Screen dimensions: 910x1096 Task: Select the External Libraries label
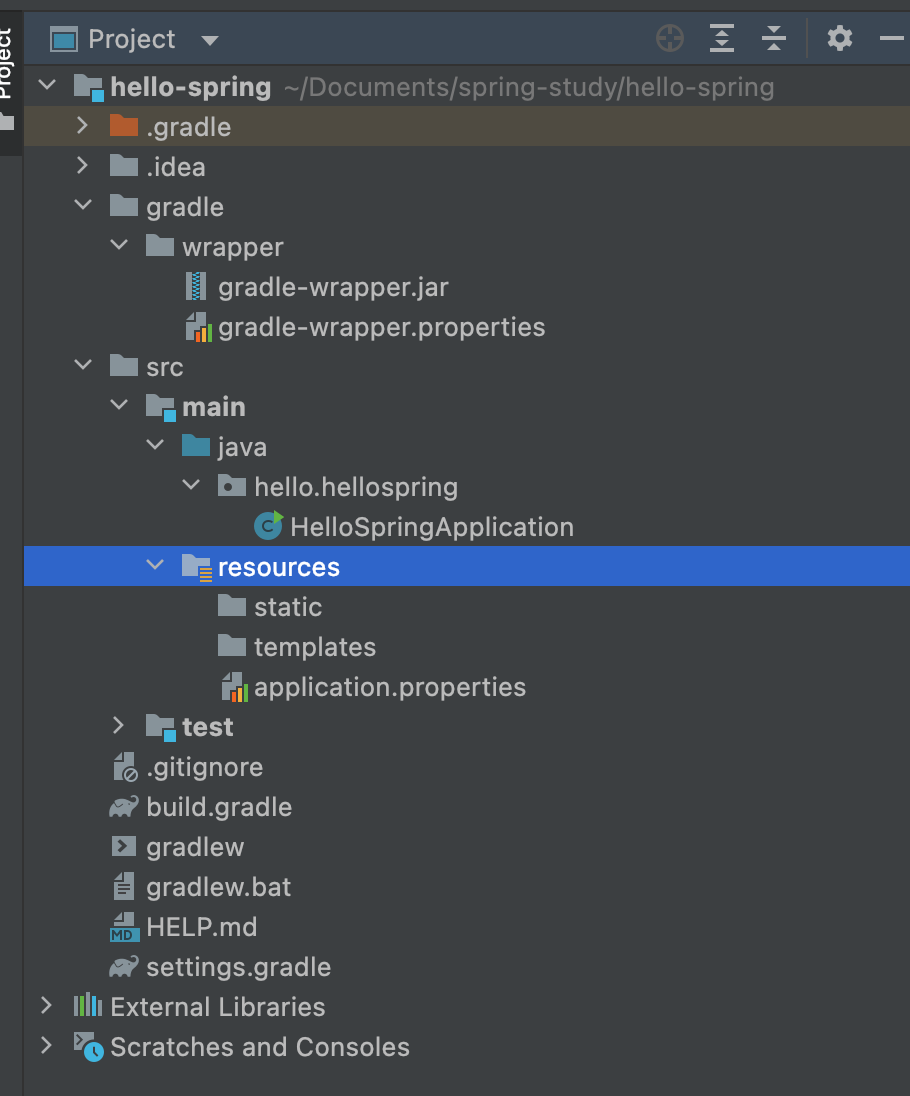click(x=218, y=1007)
